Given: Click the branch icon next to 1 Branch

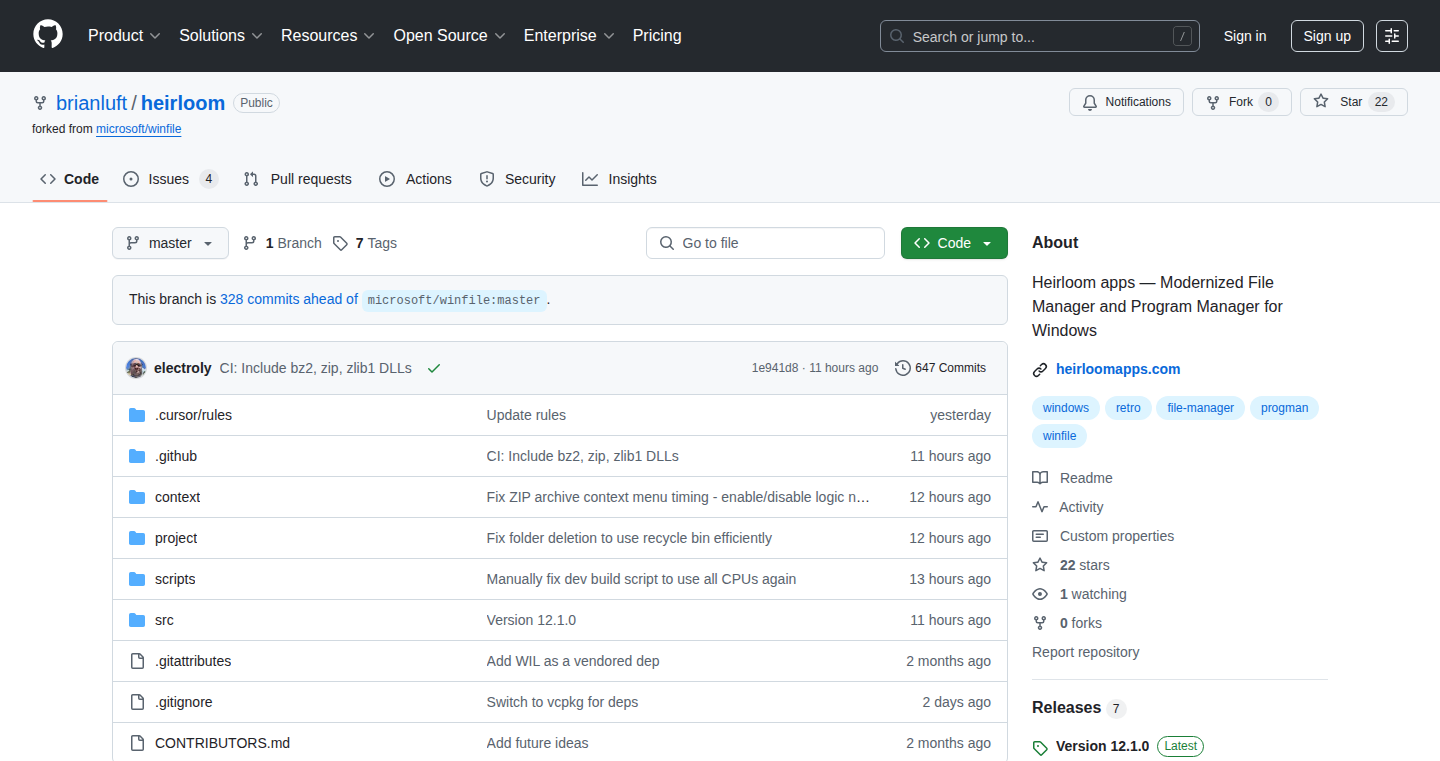Looking at the screenshot, I should (x=250, y=243).
